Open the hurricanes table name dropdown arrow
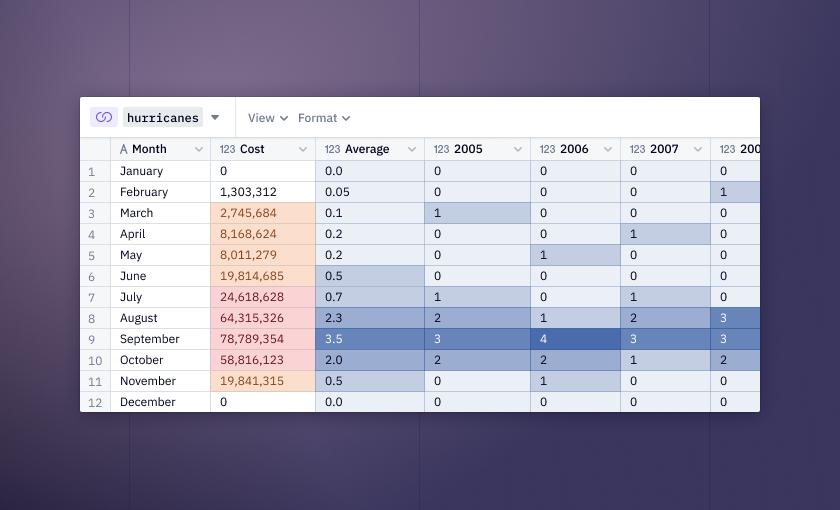 [x=215, y=117]
